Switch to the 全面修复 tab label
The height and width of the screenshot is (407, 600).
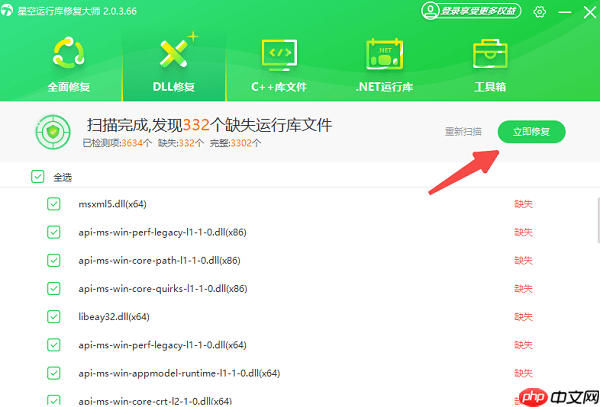pos(69,87)
